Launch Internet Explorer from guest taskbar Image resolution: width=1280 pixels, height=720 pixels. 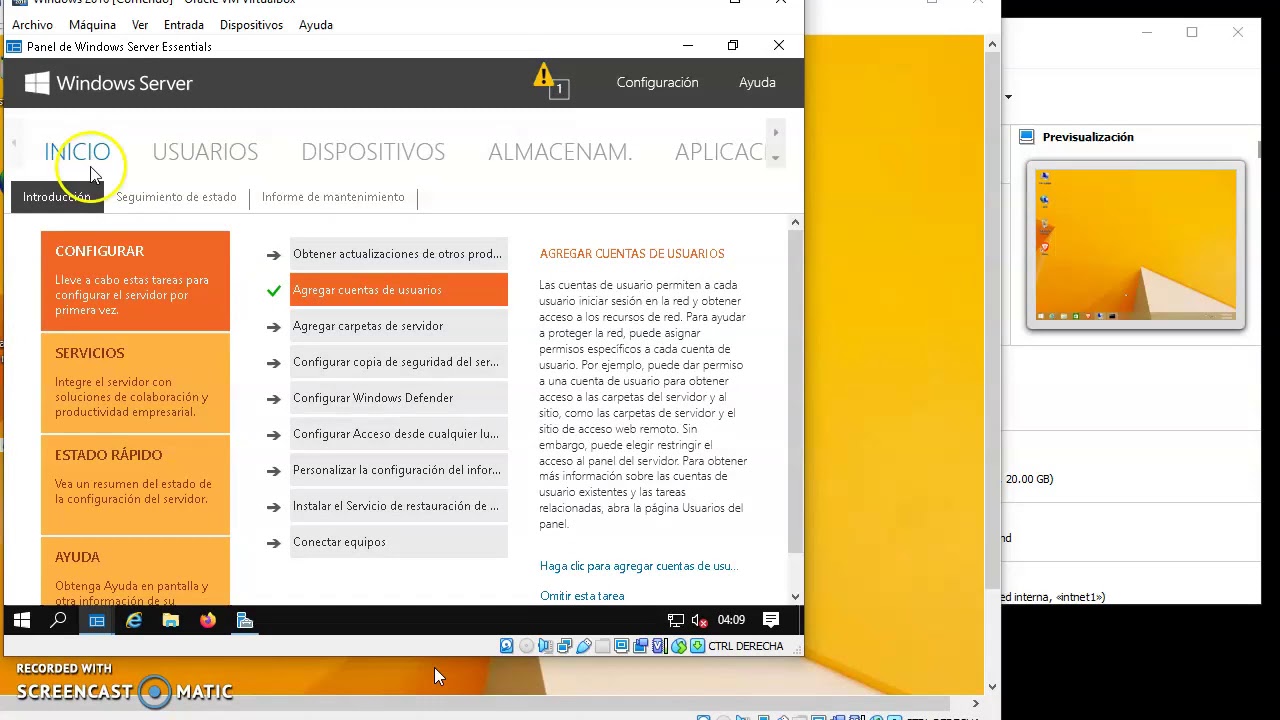(134, 621)
